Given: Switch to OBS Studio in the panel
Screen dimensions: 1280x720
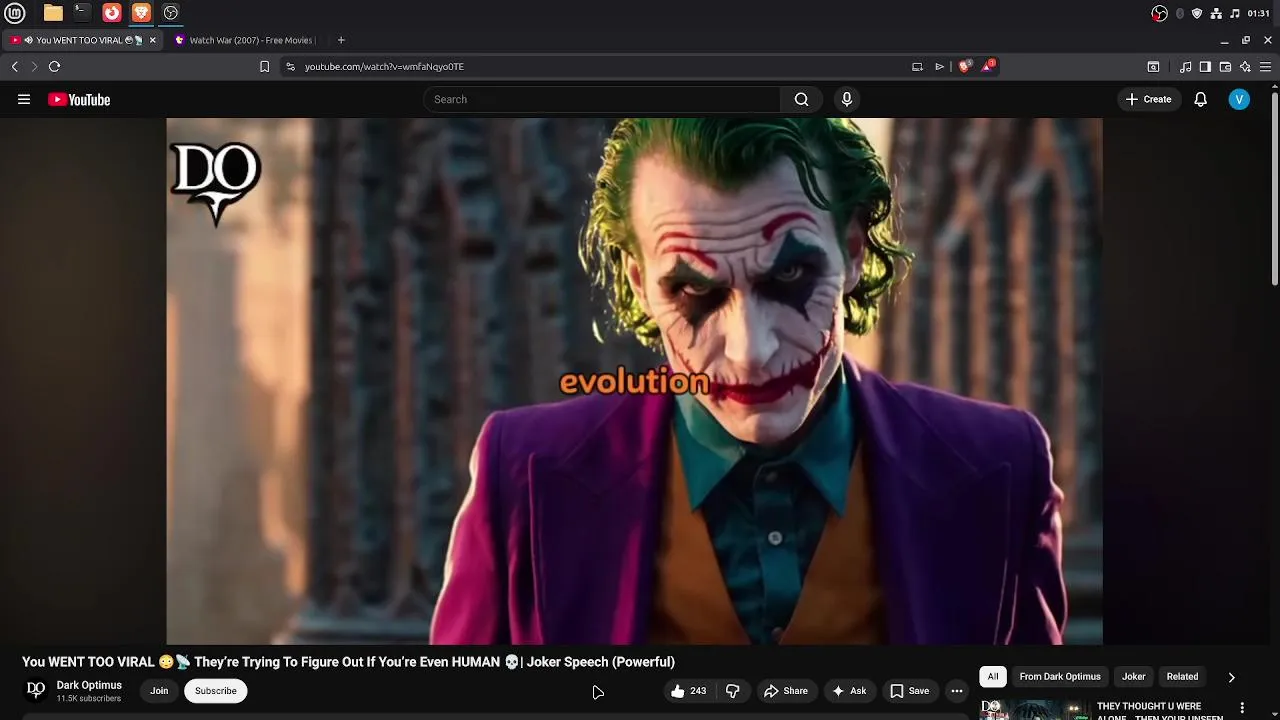Looking at the screenshot, I should click(171, 13).
